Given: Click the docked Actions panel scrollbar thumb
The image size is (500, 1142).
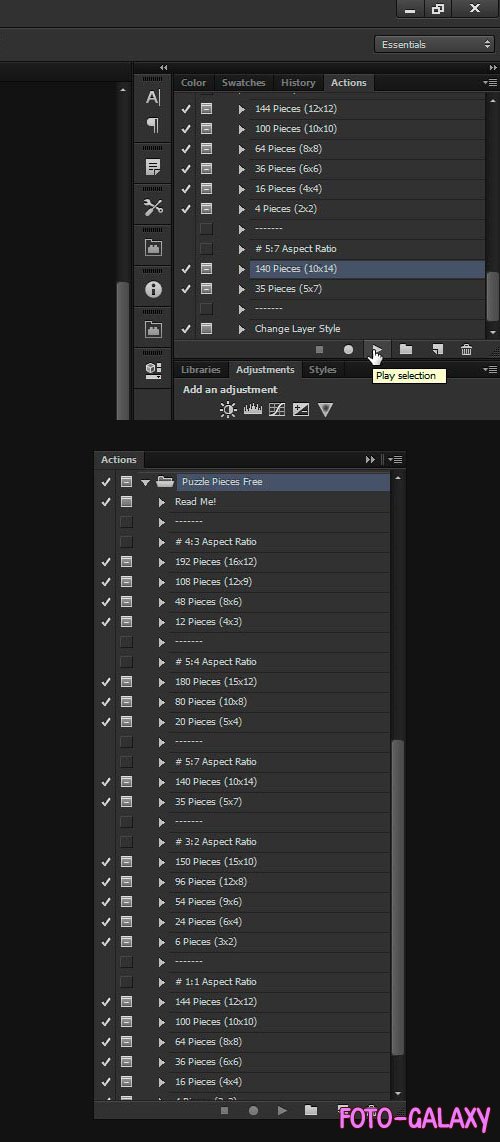Looking at the screenshot, I should (x=493, y=296).
